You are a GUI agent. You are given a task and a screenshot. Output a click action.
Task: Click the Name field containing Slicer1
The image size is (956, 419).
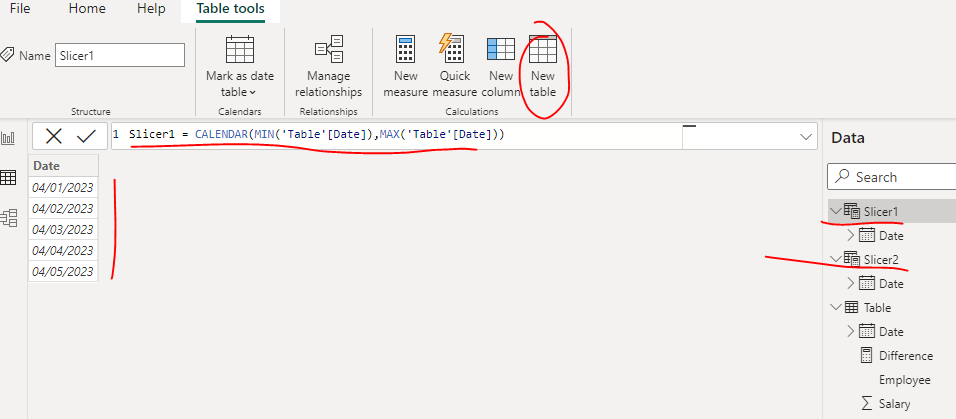tap(120, 56)
